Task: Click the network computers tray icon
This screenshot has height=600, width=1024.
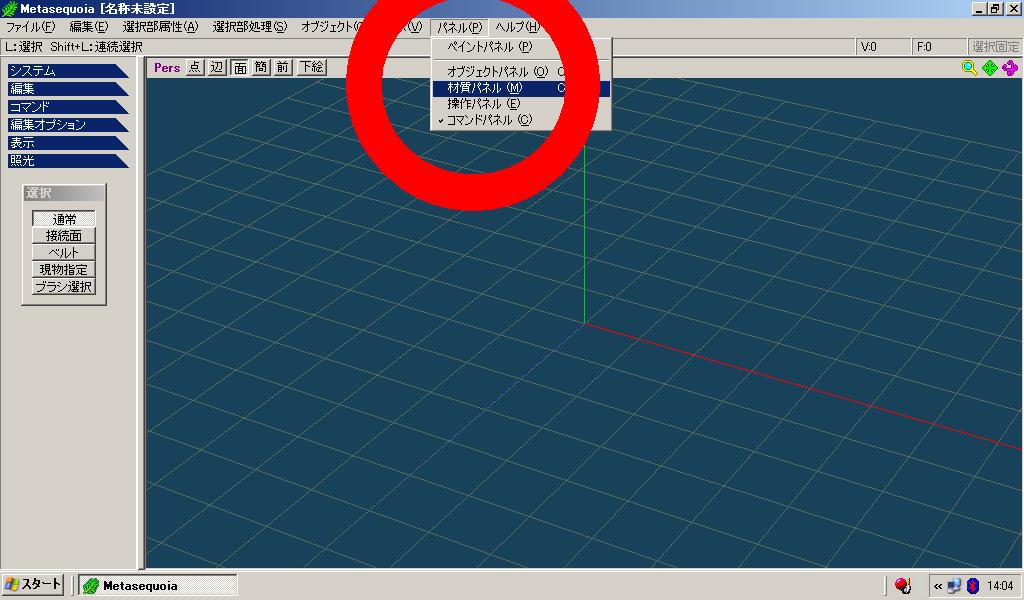Action: click(x=954, y=586)
